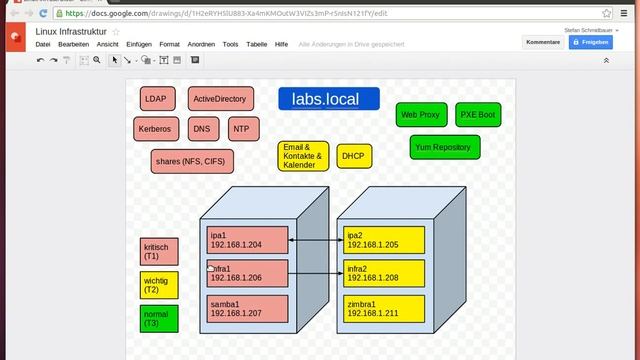
Task: Select the Email & Kontakte & Kalender box
Action: [x=303, y=156]
